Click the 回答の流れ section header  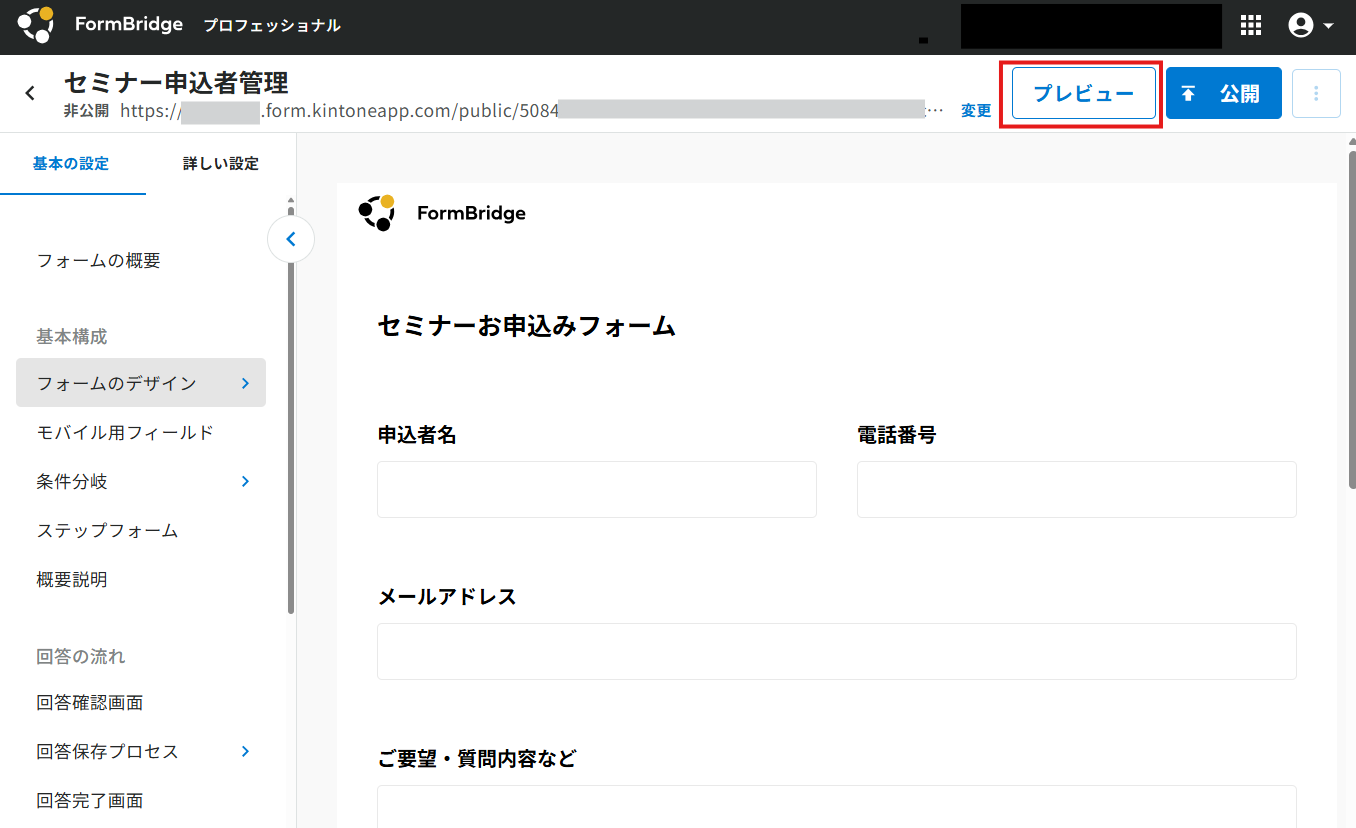(81, 657)
